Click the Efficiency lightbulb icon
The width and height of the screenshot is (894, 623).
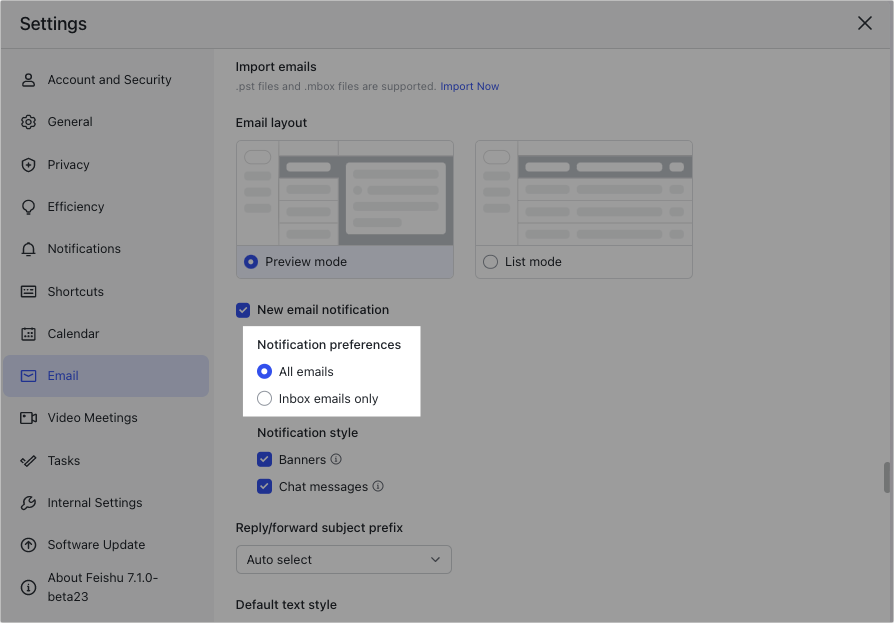29,207
